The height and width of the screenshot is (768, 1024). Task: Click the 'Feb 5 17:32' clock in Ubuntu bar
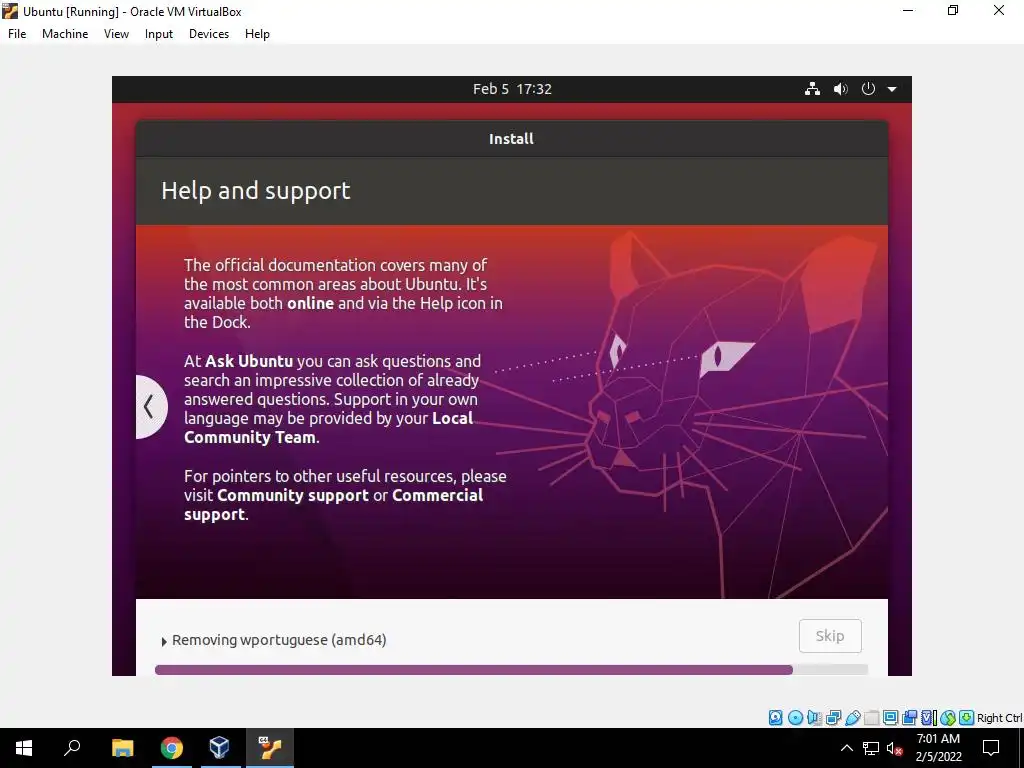click(x=512, y=89)
